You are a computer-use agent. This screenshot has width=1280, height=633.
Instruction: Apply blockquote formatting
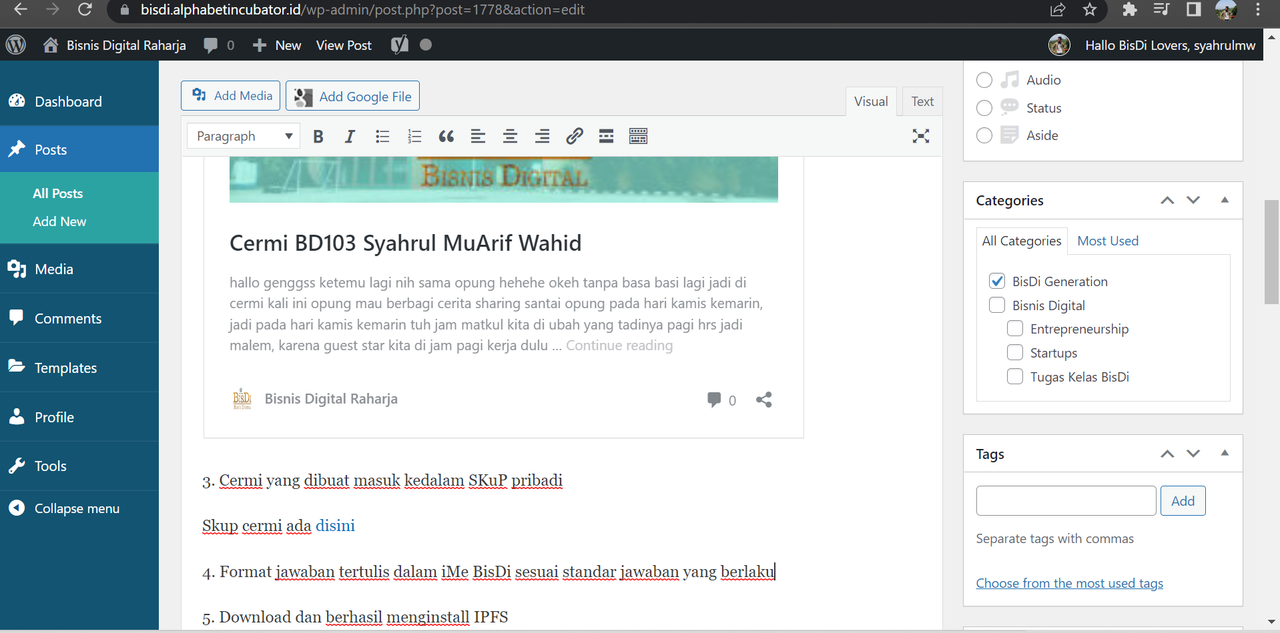pyautogui.click(x=446, y=136)
